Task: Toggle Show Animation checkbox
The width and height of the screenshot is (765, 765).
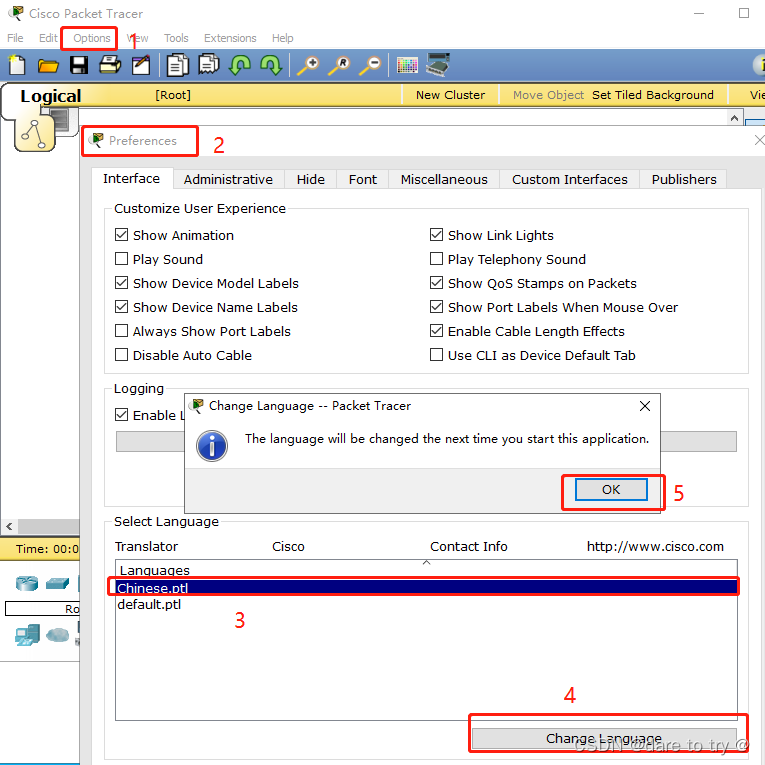Action: tap(121, 235)
